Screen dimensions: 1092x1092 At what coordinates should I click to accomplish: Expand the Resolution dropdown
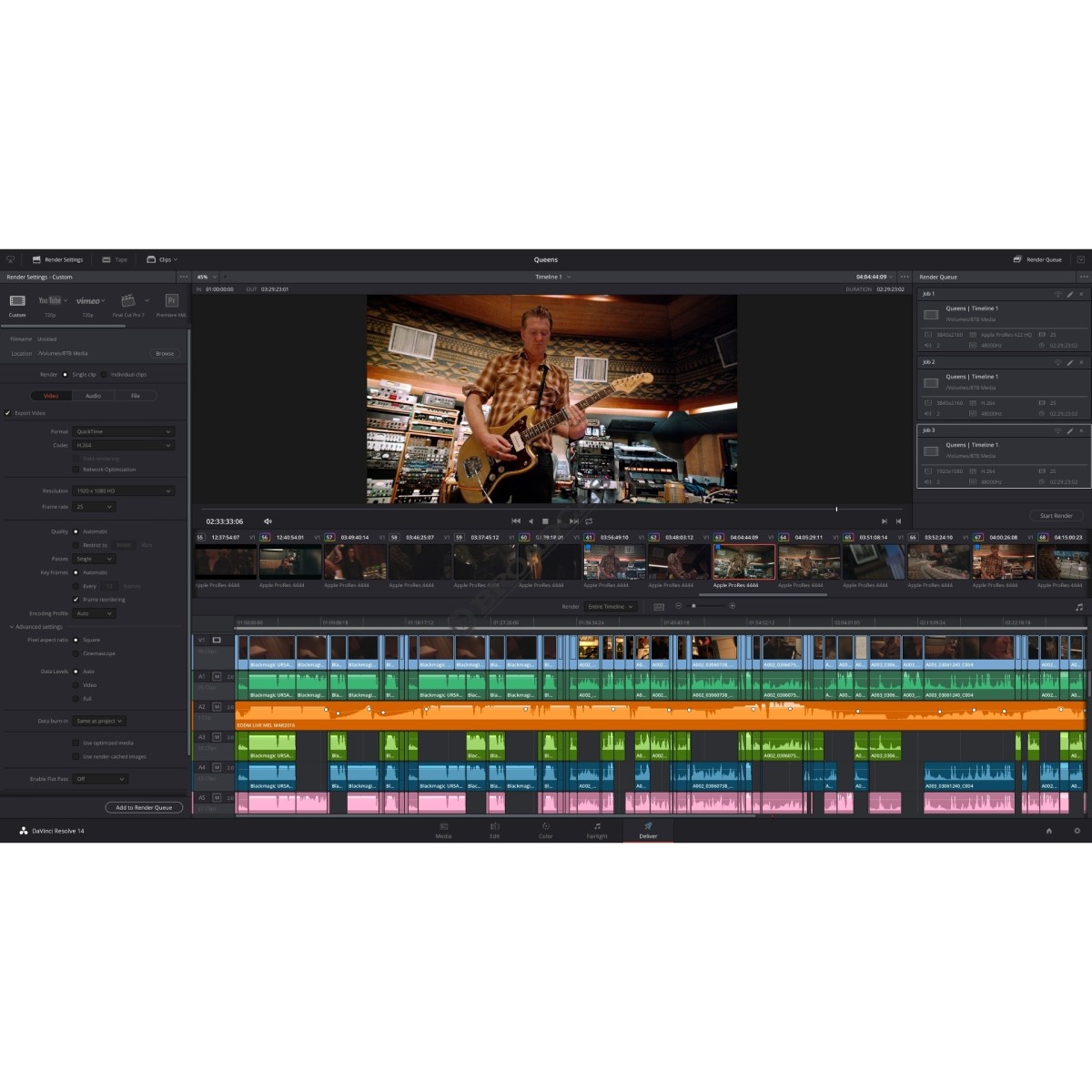point(124,490)
